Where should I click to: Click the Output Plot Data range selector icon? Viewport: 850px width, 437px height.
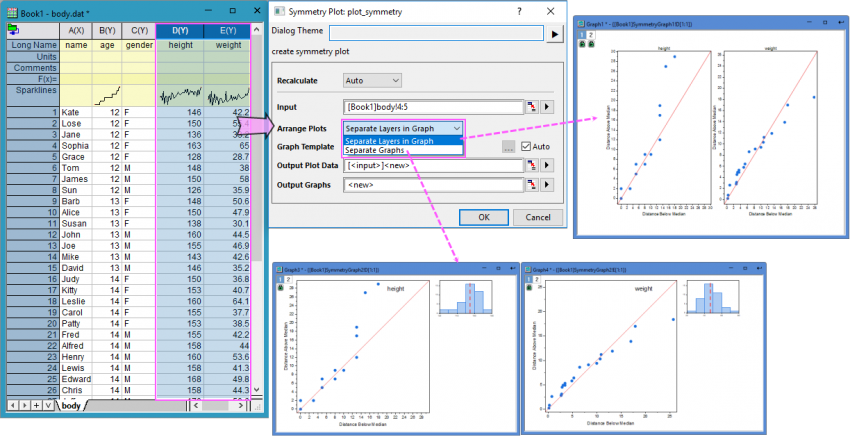coord(532,165)
